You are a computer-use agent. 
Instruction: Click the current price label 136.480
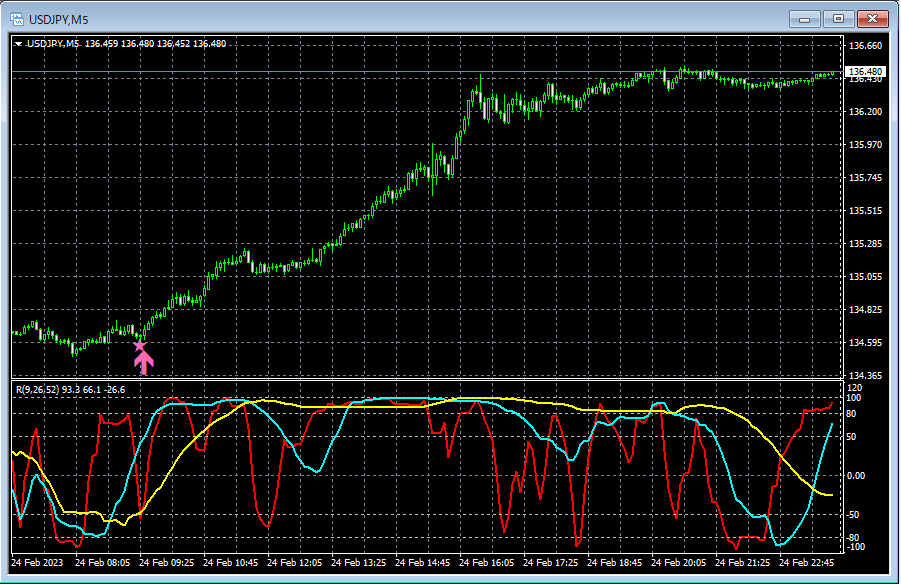(x=864, y=72)
